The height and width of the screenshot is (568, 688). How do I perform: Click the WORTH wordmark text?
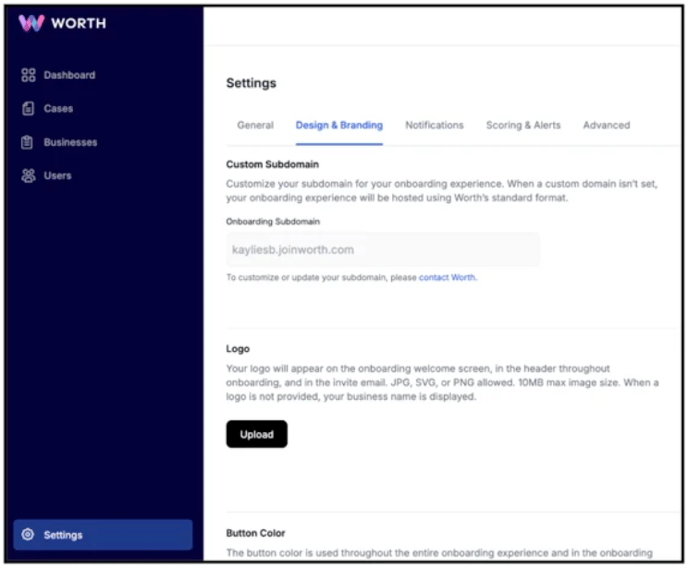(x=78, y=23)
